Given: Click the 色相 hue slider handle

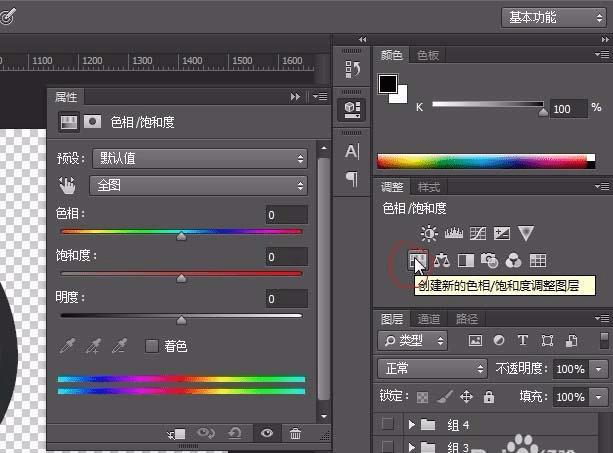Looking at the screenshot, I should [181, 236].
